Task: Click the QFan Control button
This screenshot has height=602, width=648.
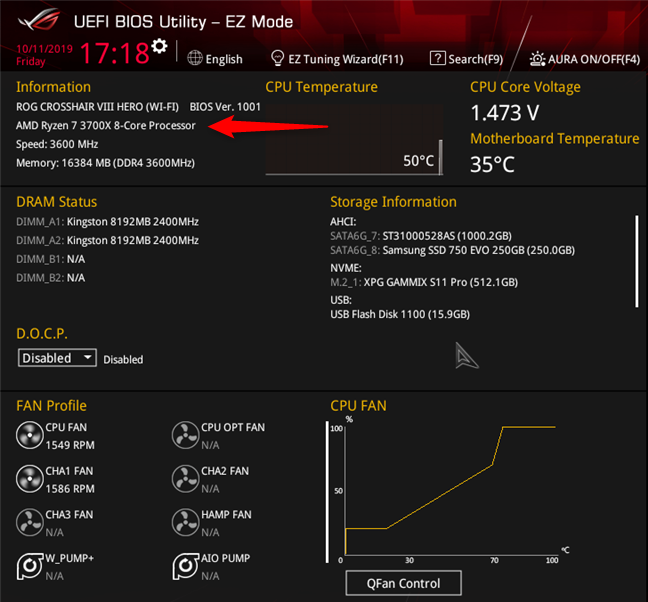Action: coord(403,583)
